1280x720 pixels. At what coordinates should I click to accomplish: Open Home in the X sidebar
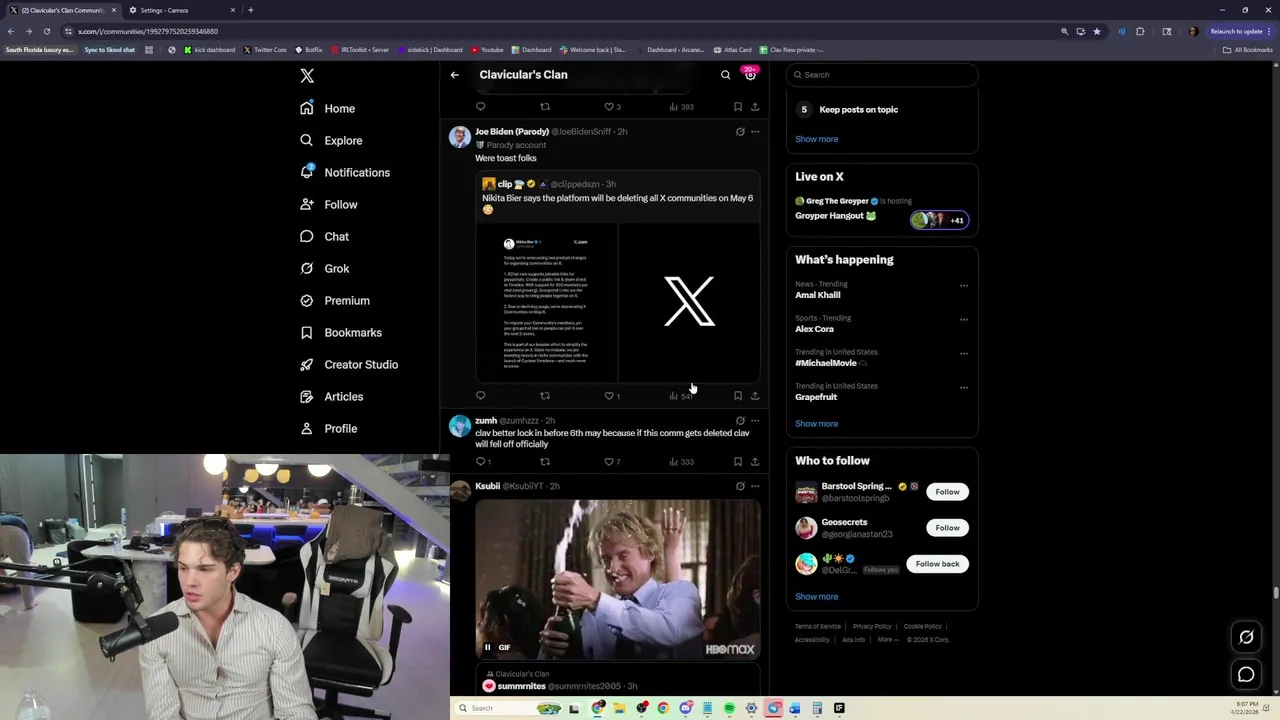(328, 108)
